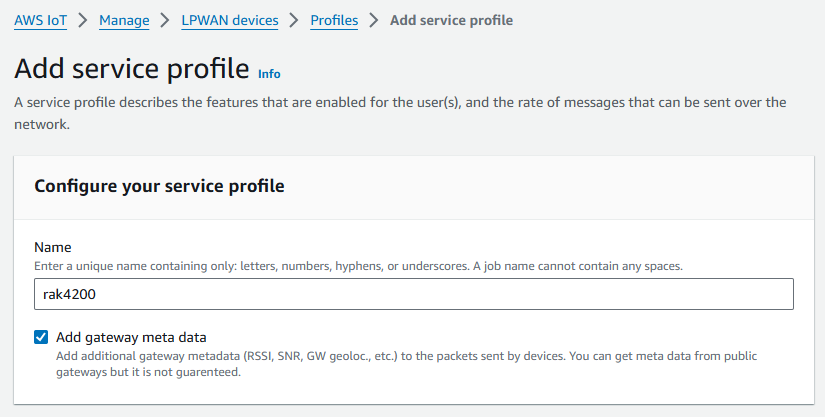825x417 pixels.
Task: Go to the Manage breadcrumb
Action: pos(124,21)
